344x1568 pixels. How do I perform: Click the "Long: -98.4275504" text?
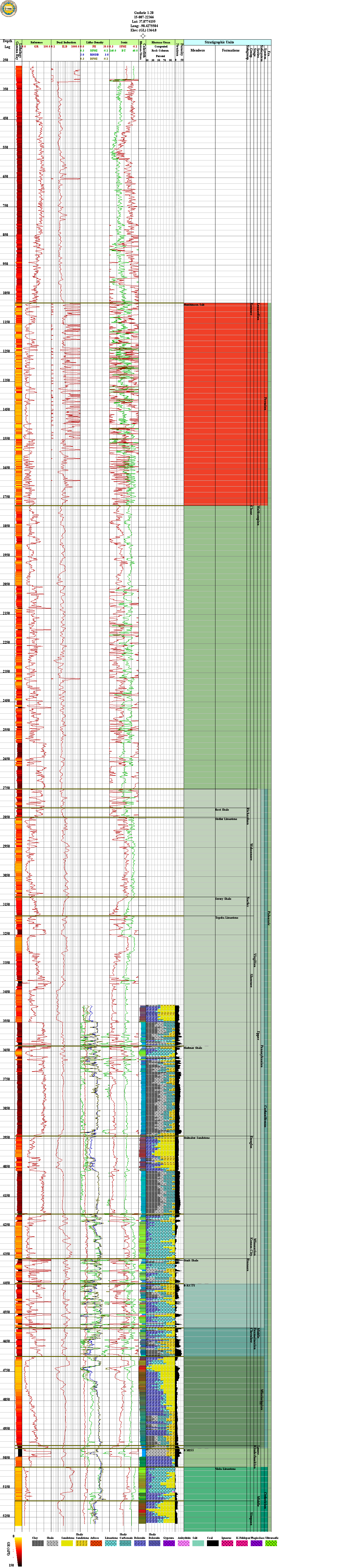click(143, 26)
